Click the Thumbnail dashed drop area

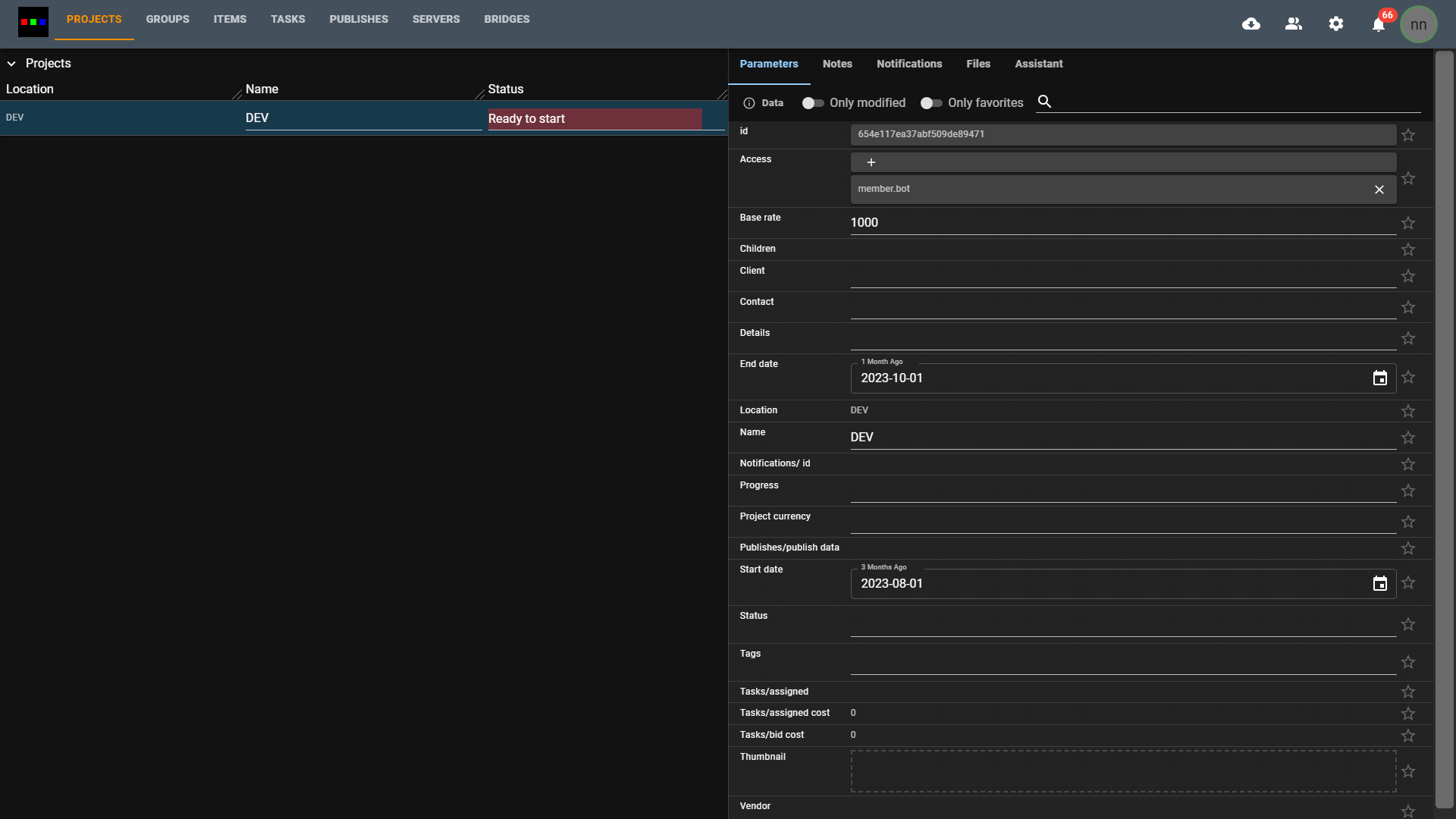[1122, 771]
